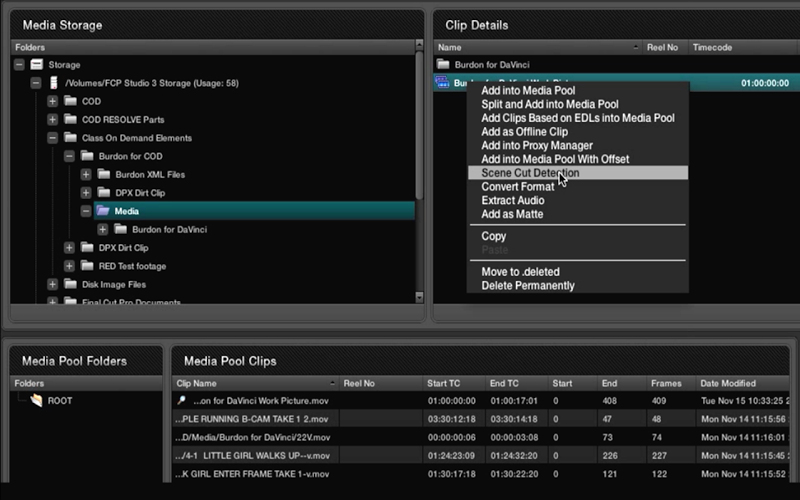Click the ROOT folder icon in Media Pool

(37, 400)
